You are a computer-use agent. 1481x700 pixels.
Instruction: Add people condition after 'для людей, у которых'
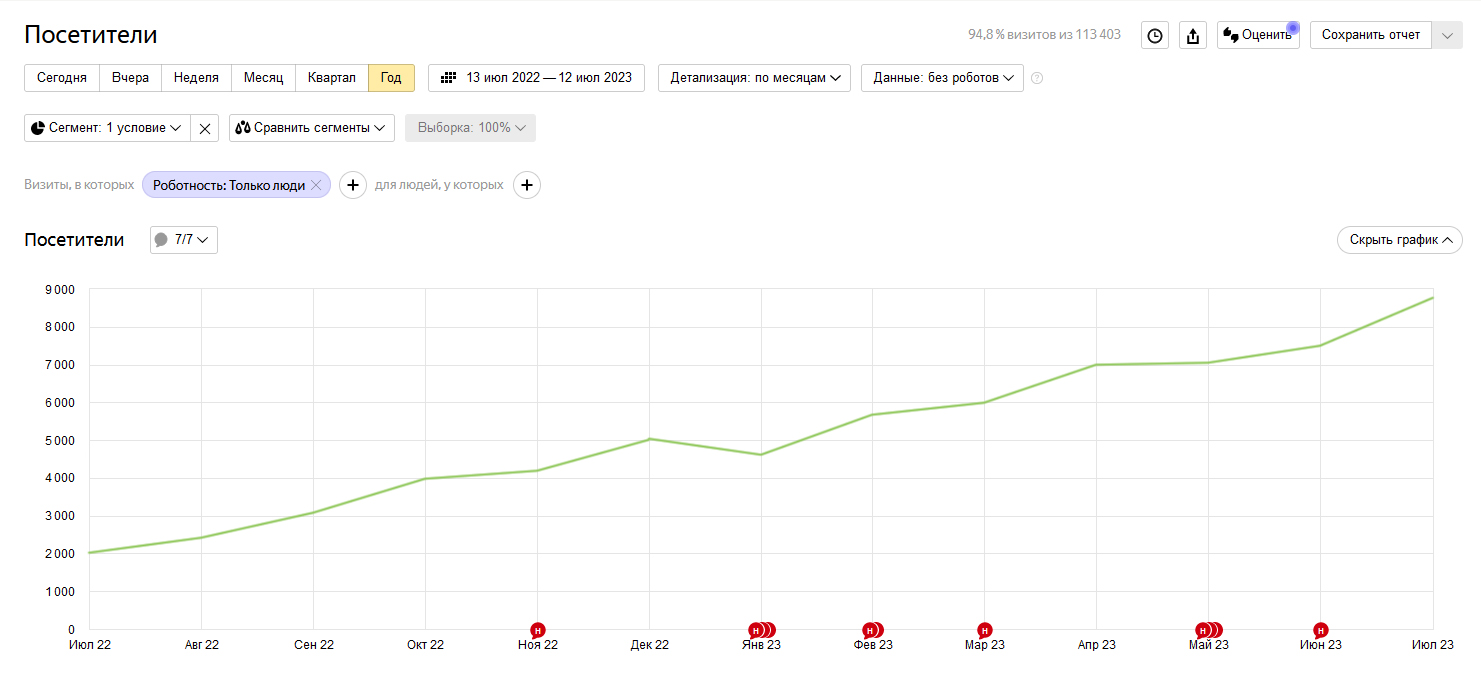[x=527, y=185]
